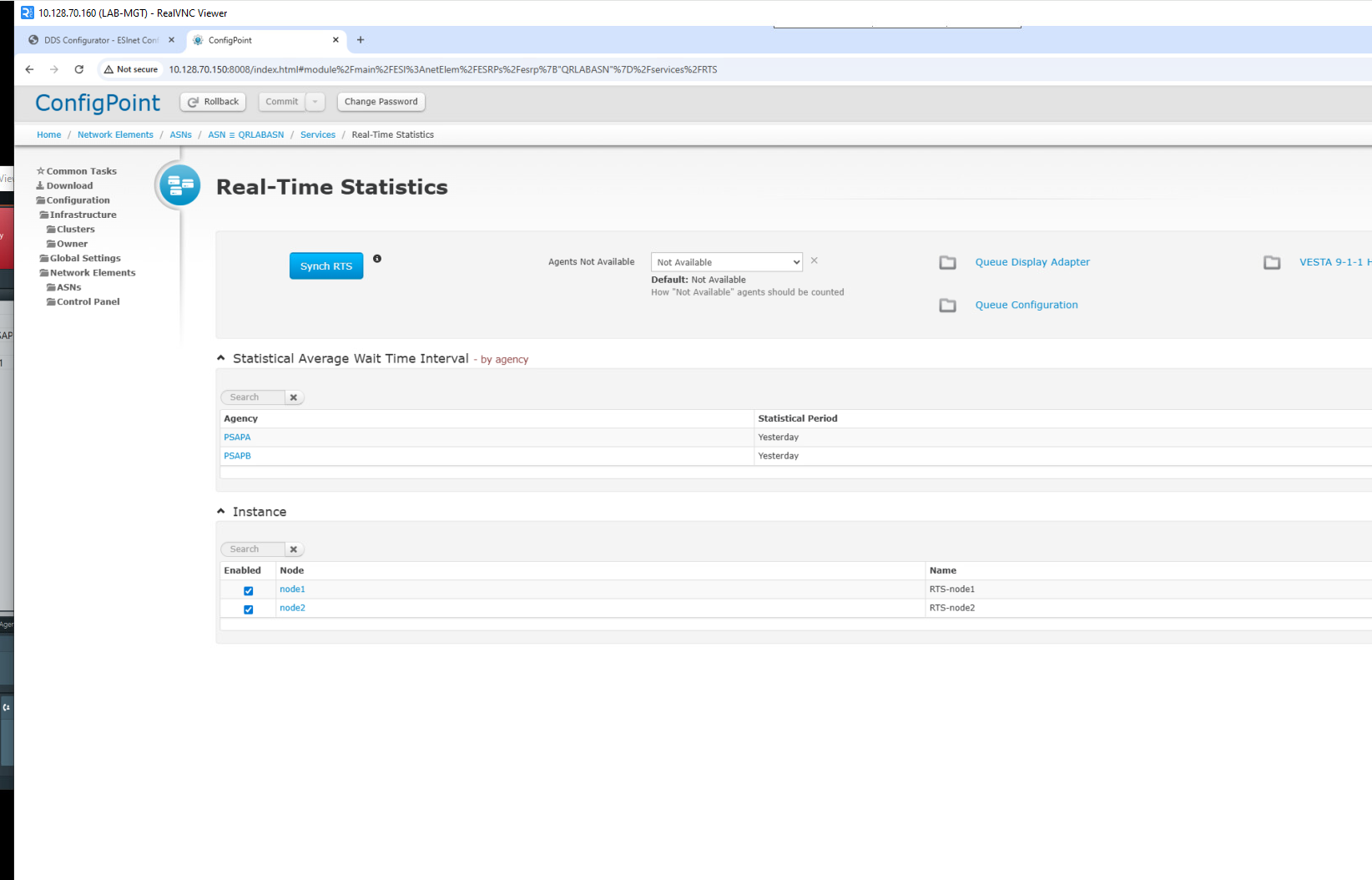Collapse Statistical Average Wait Time Interval section
1372x880 pixels.
221,358
